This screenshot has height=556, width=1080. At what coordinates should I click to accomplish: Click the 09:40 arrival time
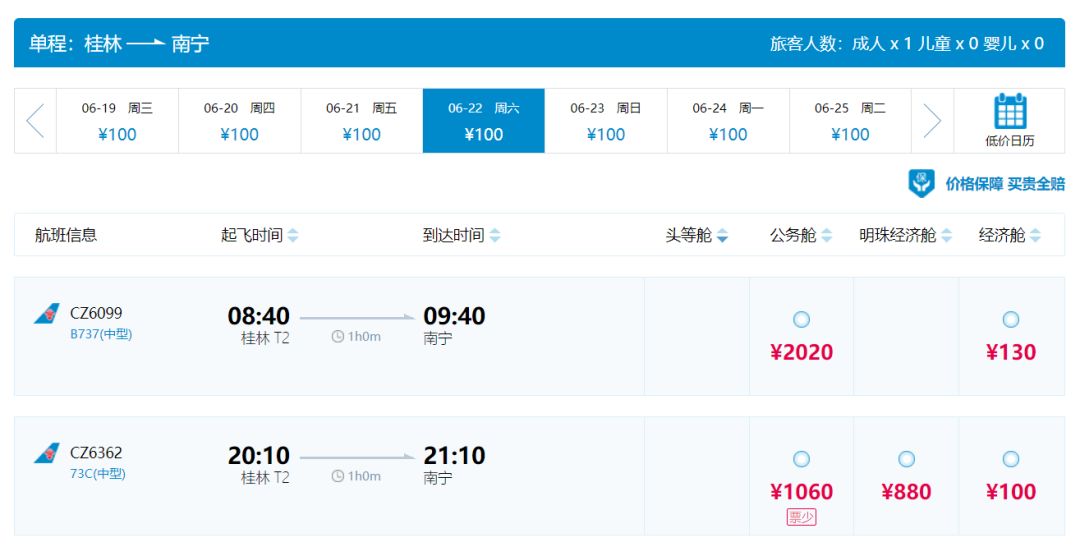[454, 316]
